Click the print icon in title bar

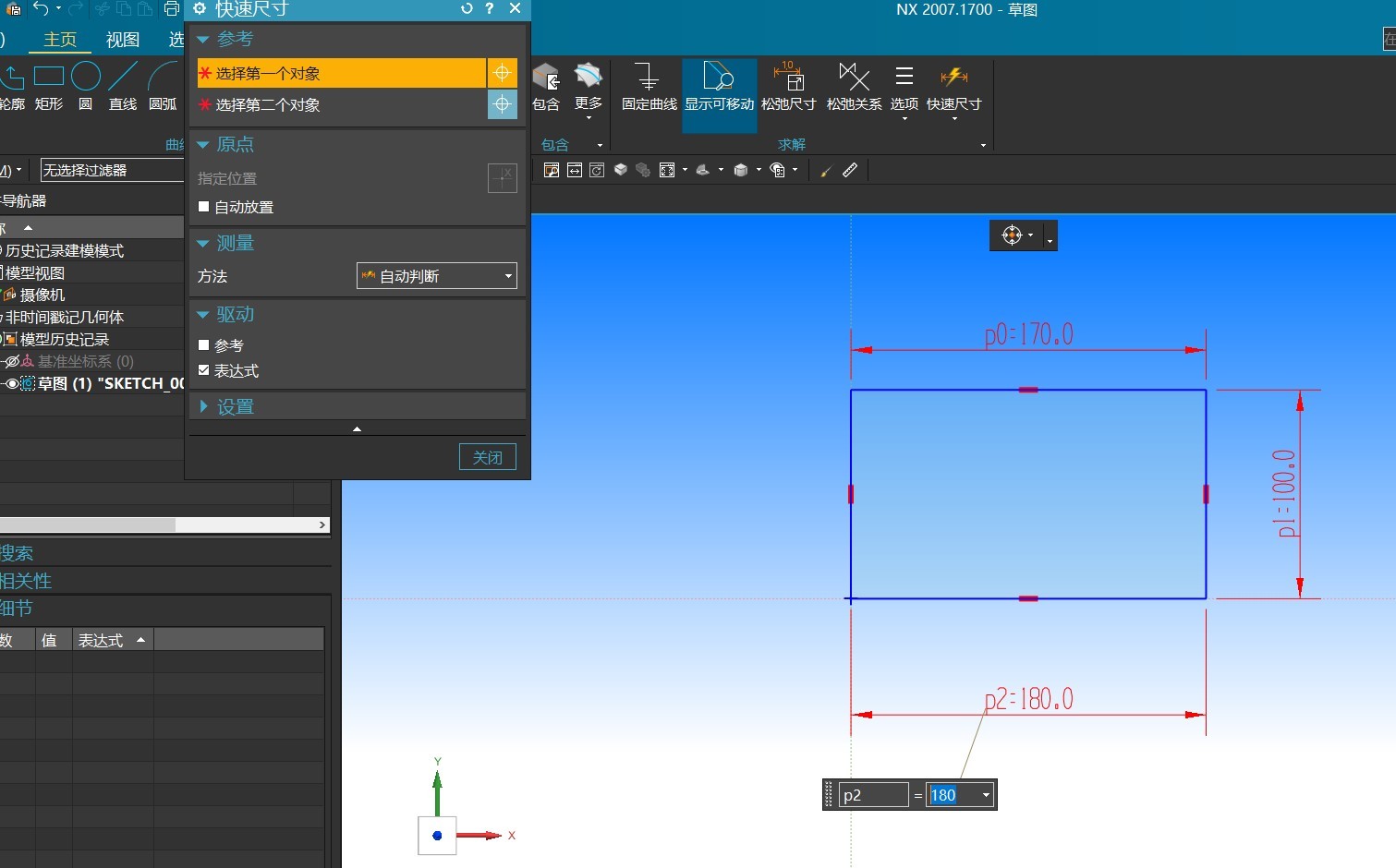tap(171, 9)
